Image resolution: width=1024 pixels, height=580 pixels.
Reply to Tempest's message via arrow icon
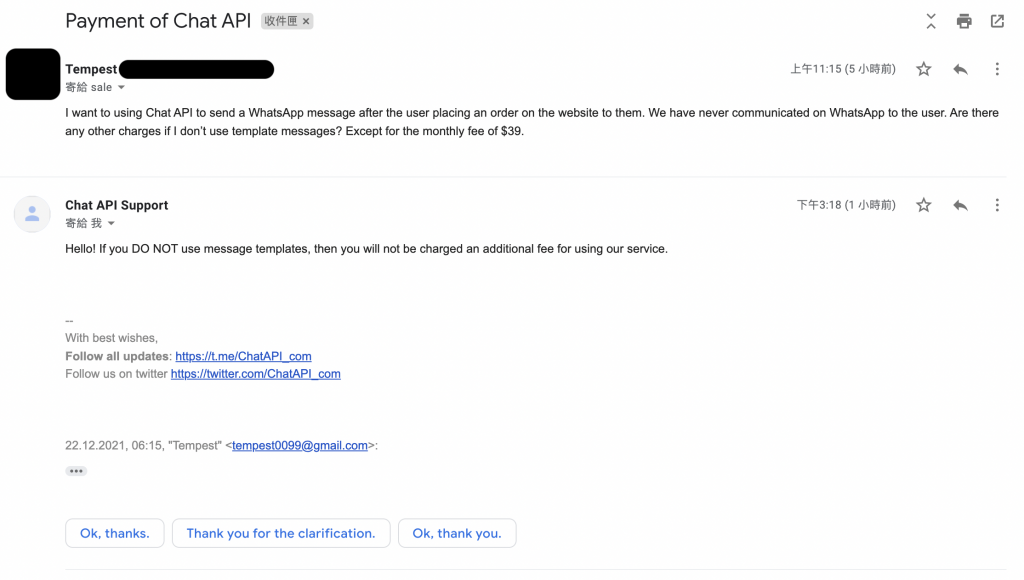click(x=960, y=69)
